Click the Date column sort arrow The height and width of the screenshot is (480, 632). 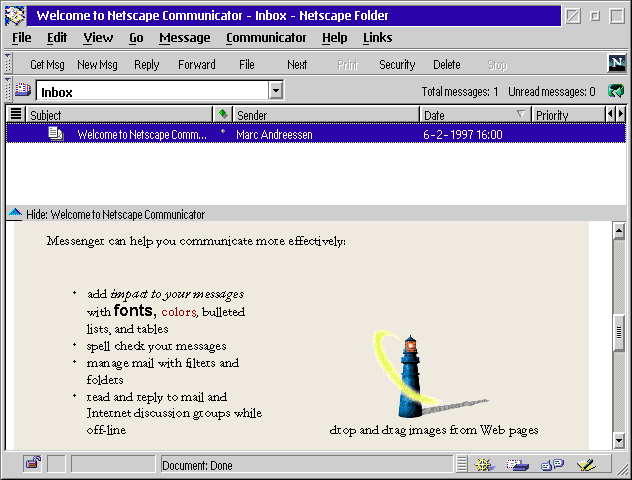click(521, 114)
